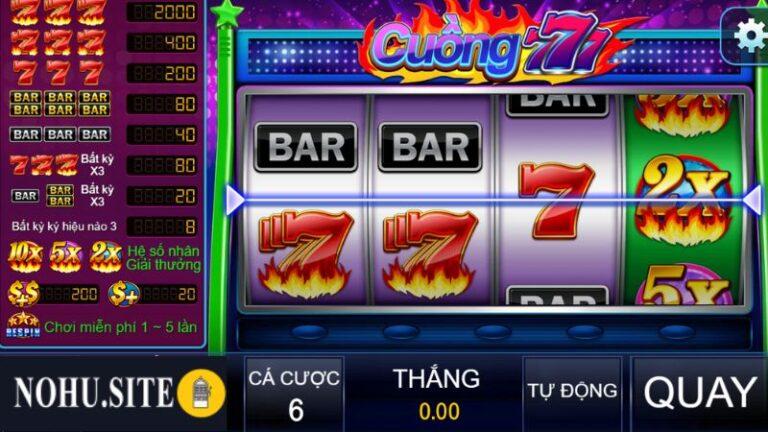Image resolution: width=768 pixels, height=432 pixels.
Task: Select the triple double-BAR paytable row
Action: pos(103,104)
